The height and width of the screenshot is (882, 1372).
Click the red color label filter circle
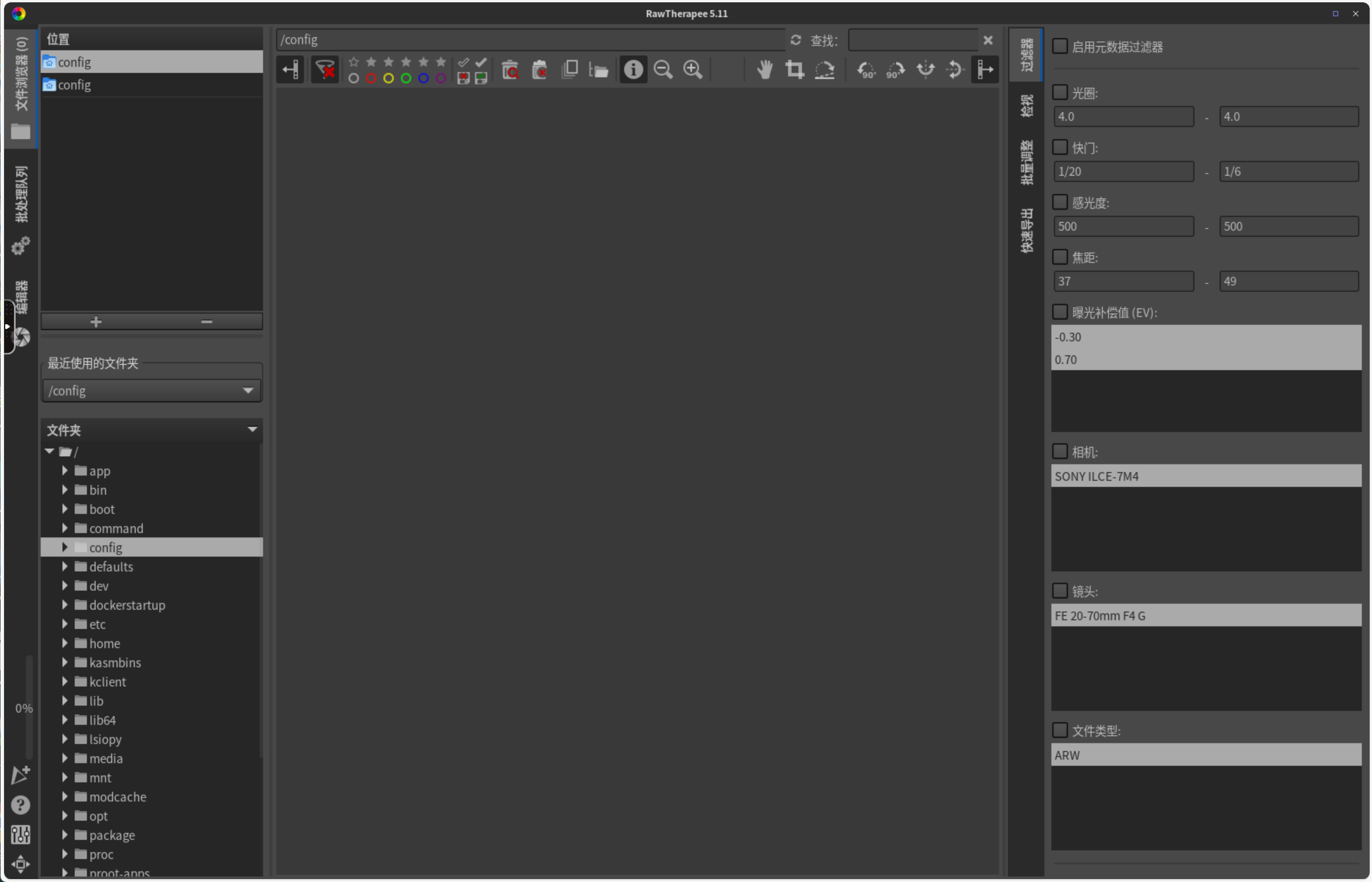pyautogui.click(x=371, y=78)
